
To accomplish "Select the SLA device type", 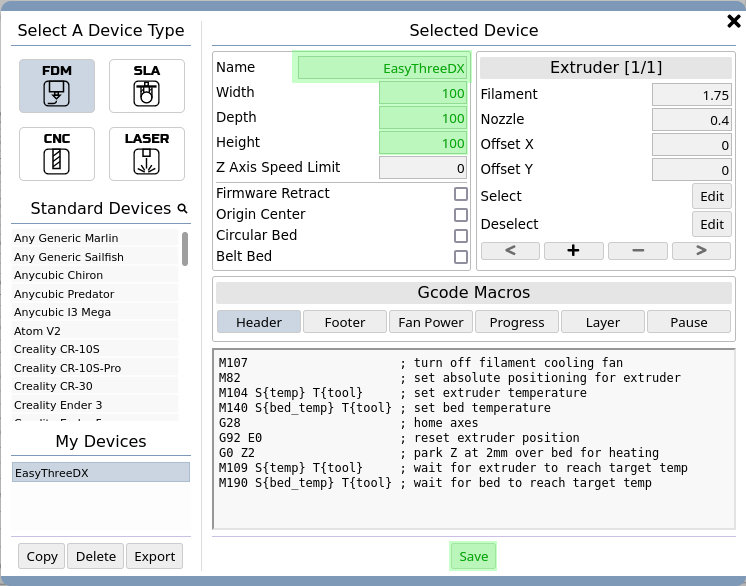I will (146, 86).
